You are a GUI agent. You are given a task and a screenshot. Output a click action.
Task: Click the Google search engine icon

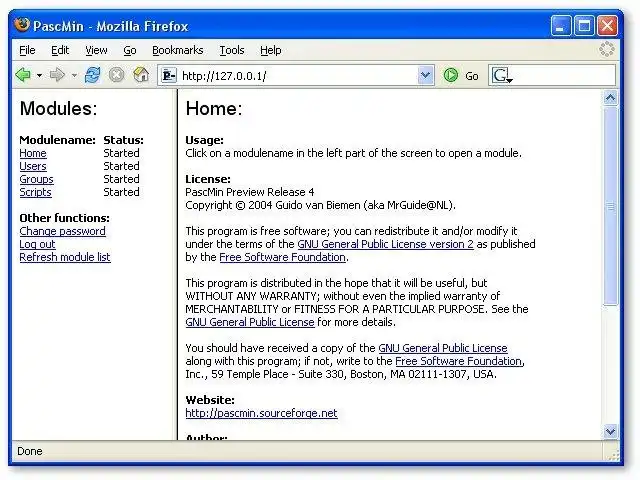[x=500, y=76]
